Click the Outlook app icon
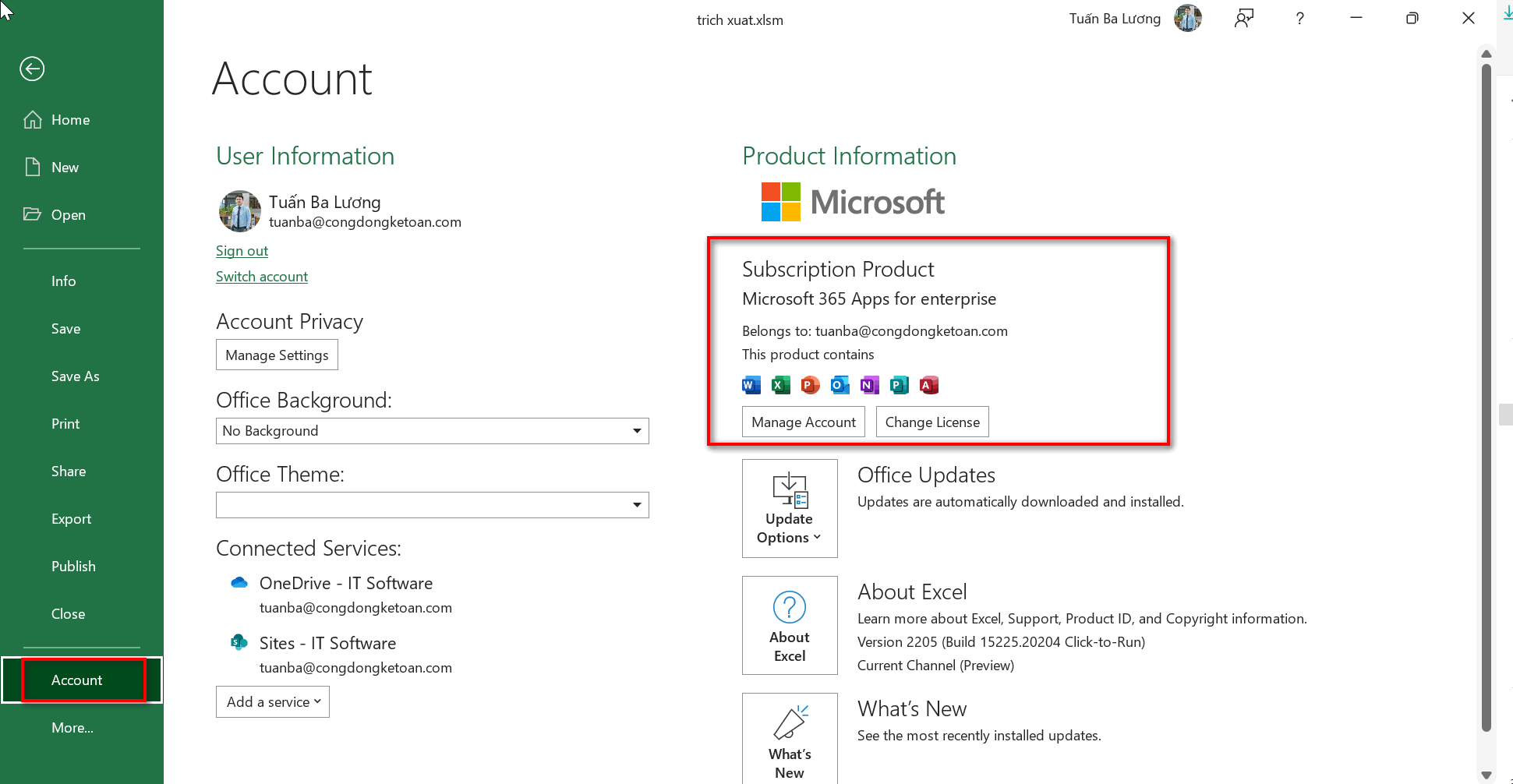The height and width of the screenshot is (784, 1513). pyautogui.click(x=840, y=385)
